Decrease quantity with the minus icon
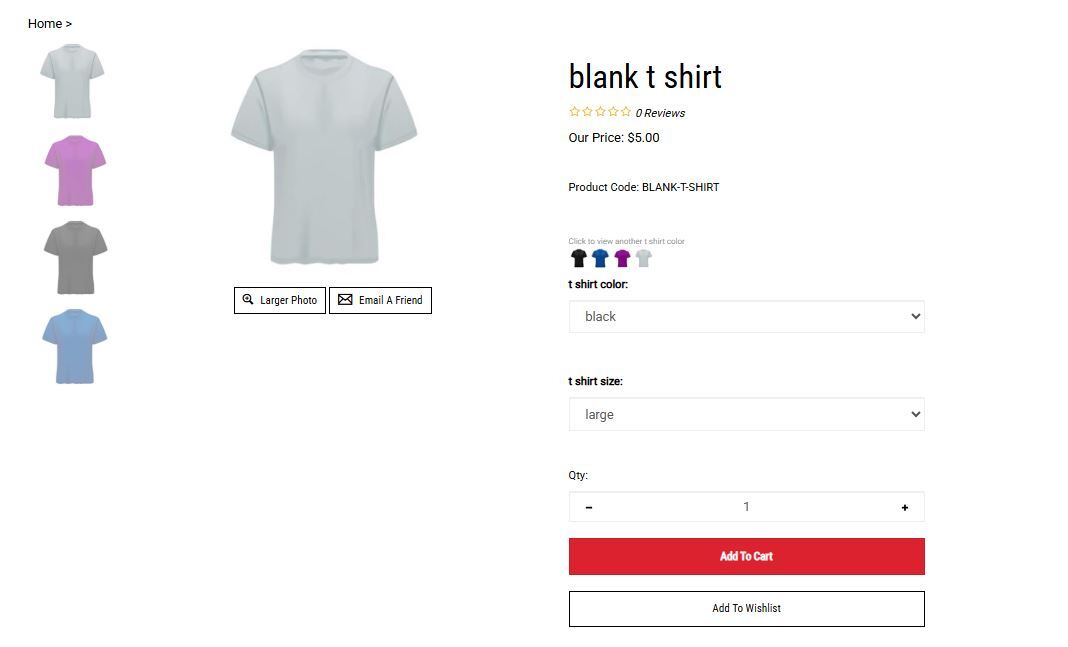The image size is (1068, 647). 589,507
